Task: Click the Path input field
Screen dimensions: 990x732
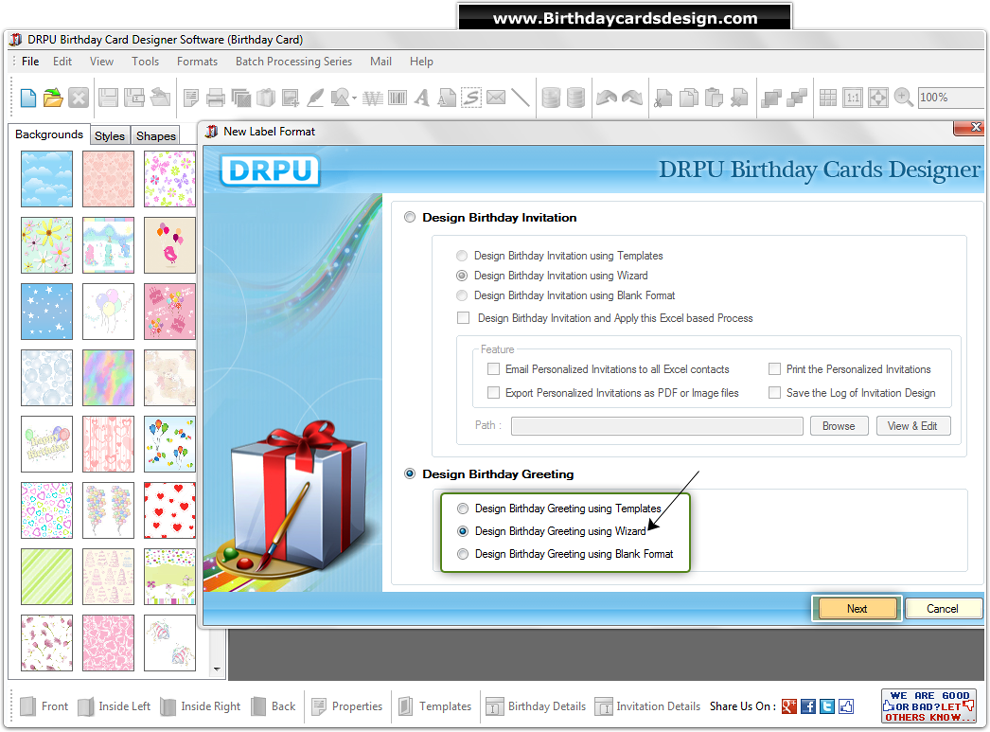Action: (x=657, y=426)
